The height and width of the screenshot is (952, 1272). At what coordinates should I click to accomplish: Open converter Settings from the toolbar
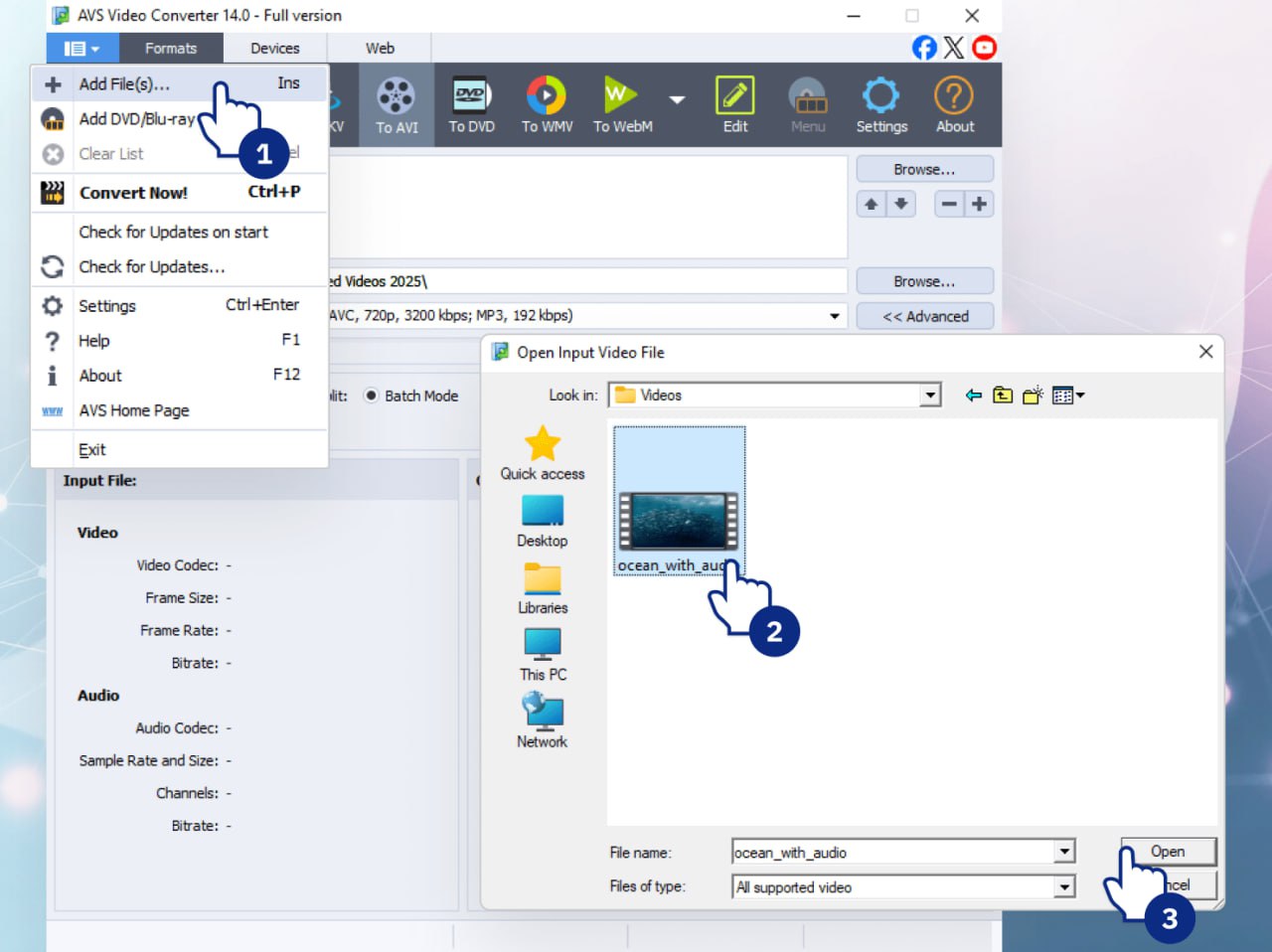coord(881,104)
